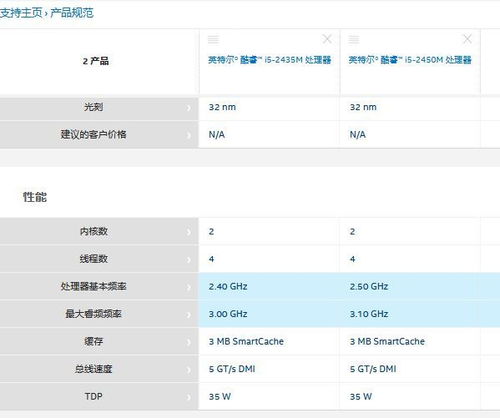This screenshot has height=418, width=500.
Task: Click the 总线速度 row label
Action: point(93,369)
